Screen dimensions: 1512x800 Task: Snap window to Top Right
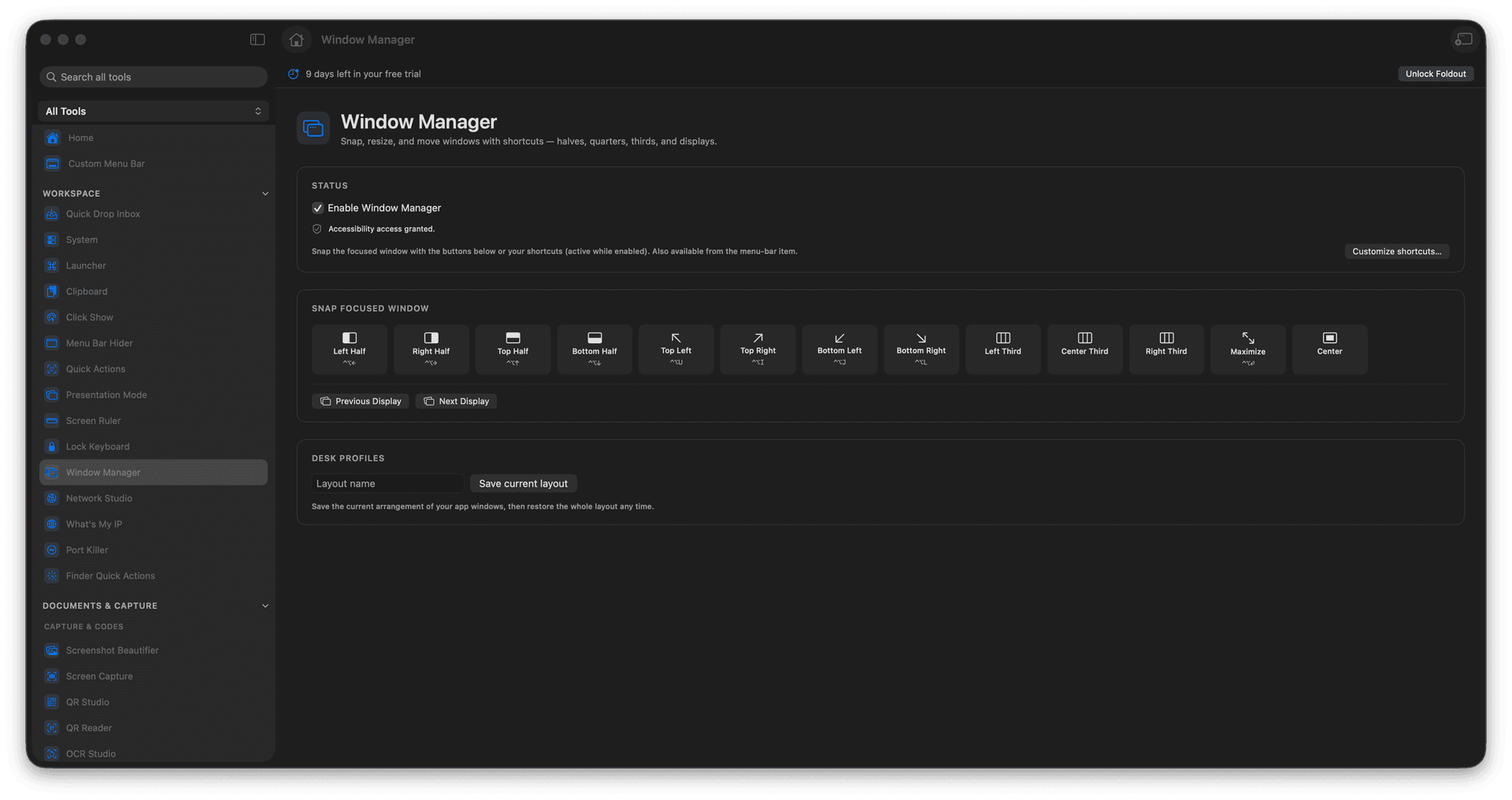point(758,349)
